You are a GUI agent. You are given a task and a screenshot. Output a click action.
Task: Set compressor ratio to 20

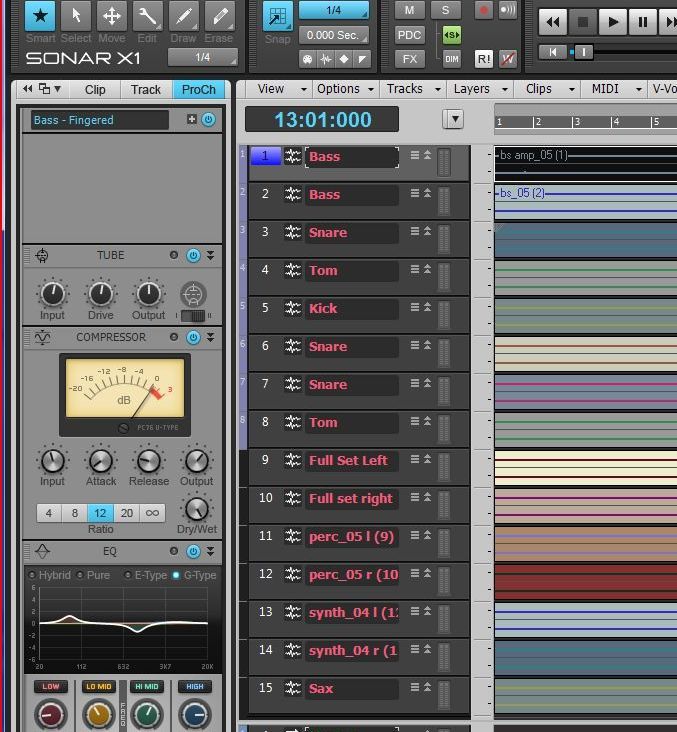(126, 513)
